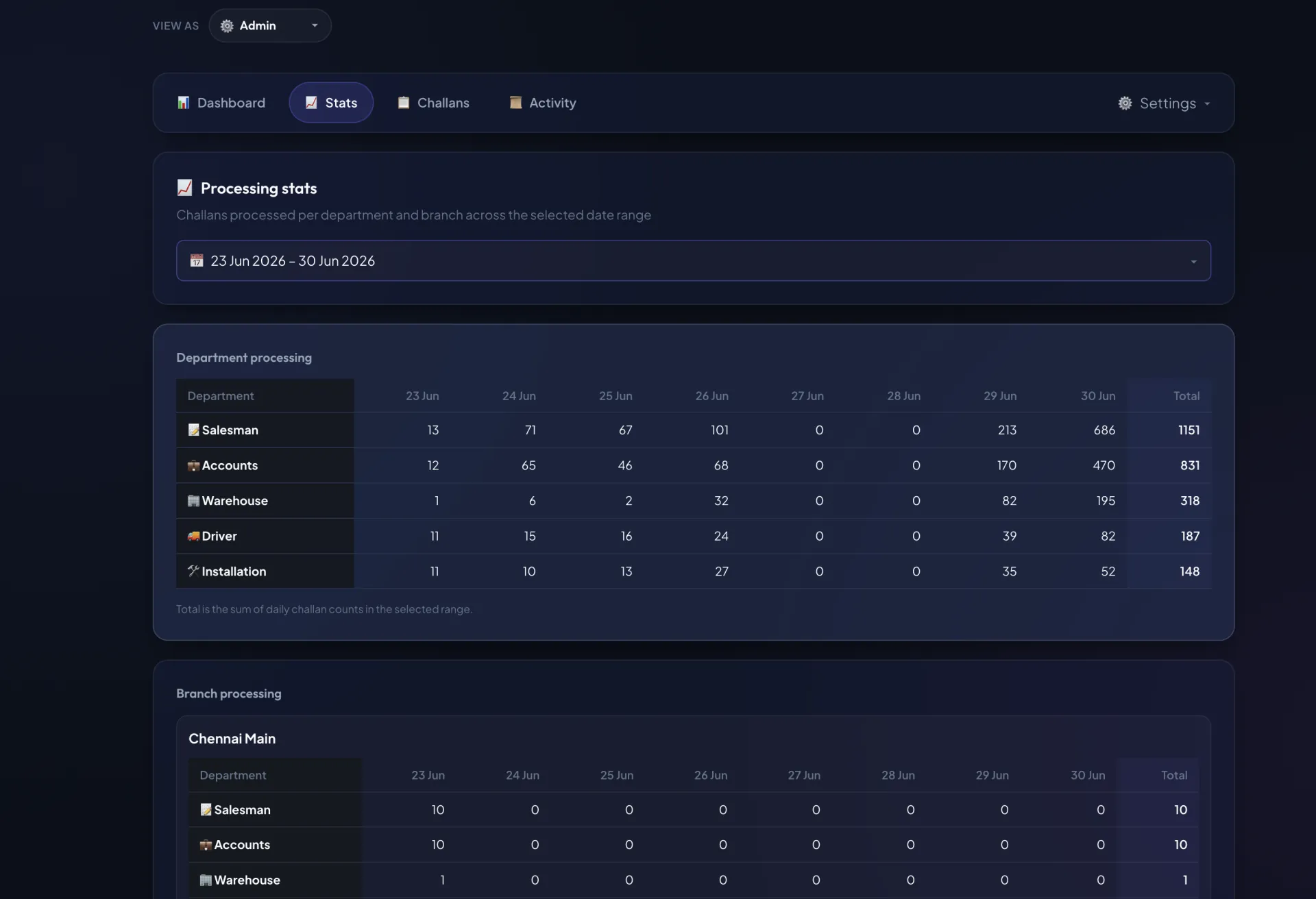Click the Department processing section title
Screen dimensions: 1316x899
244,358
